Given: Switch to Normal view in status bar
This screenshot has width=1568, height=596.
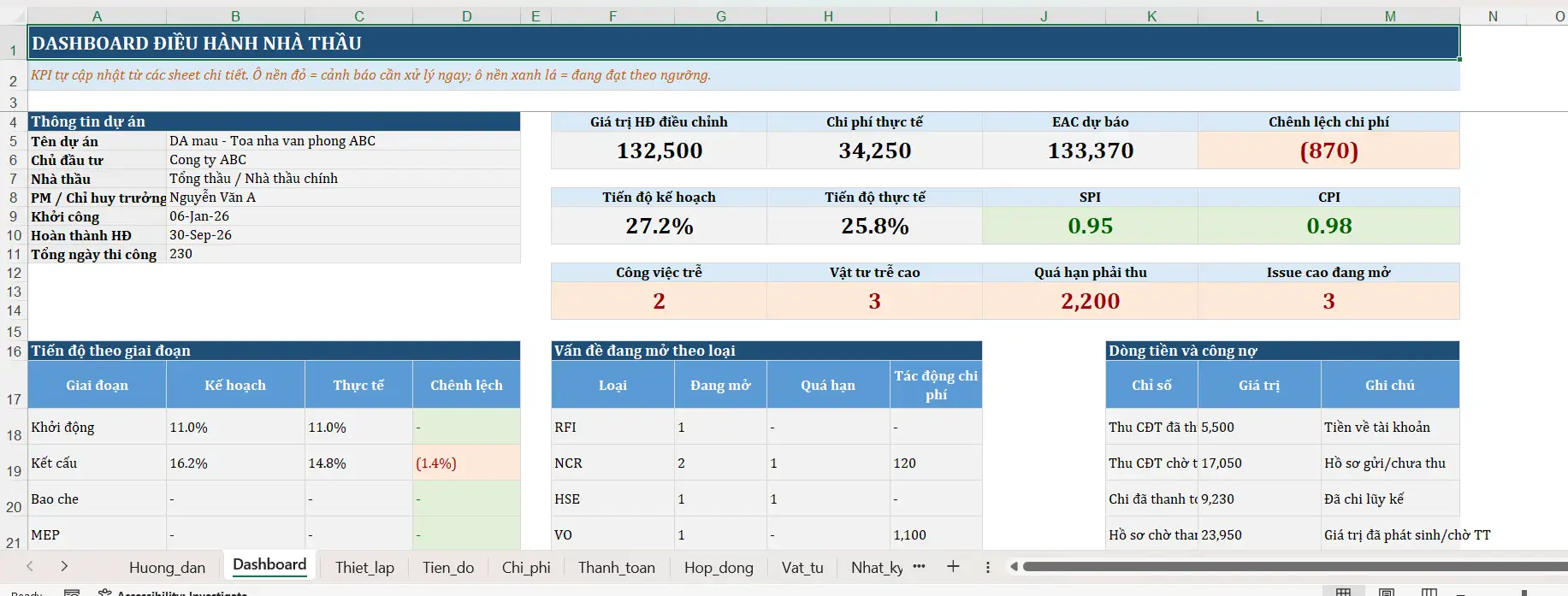Looking at the screenshot, I should pyautogui.click(x=1344, y=592).
